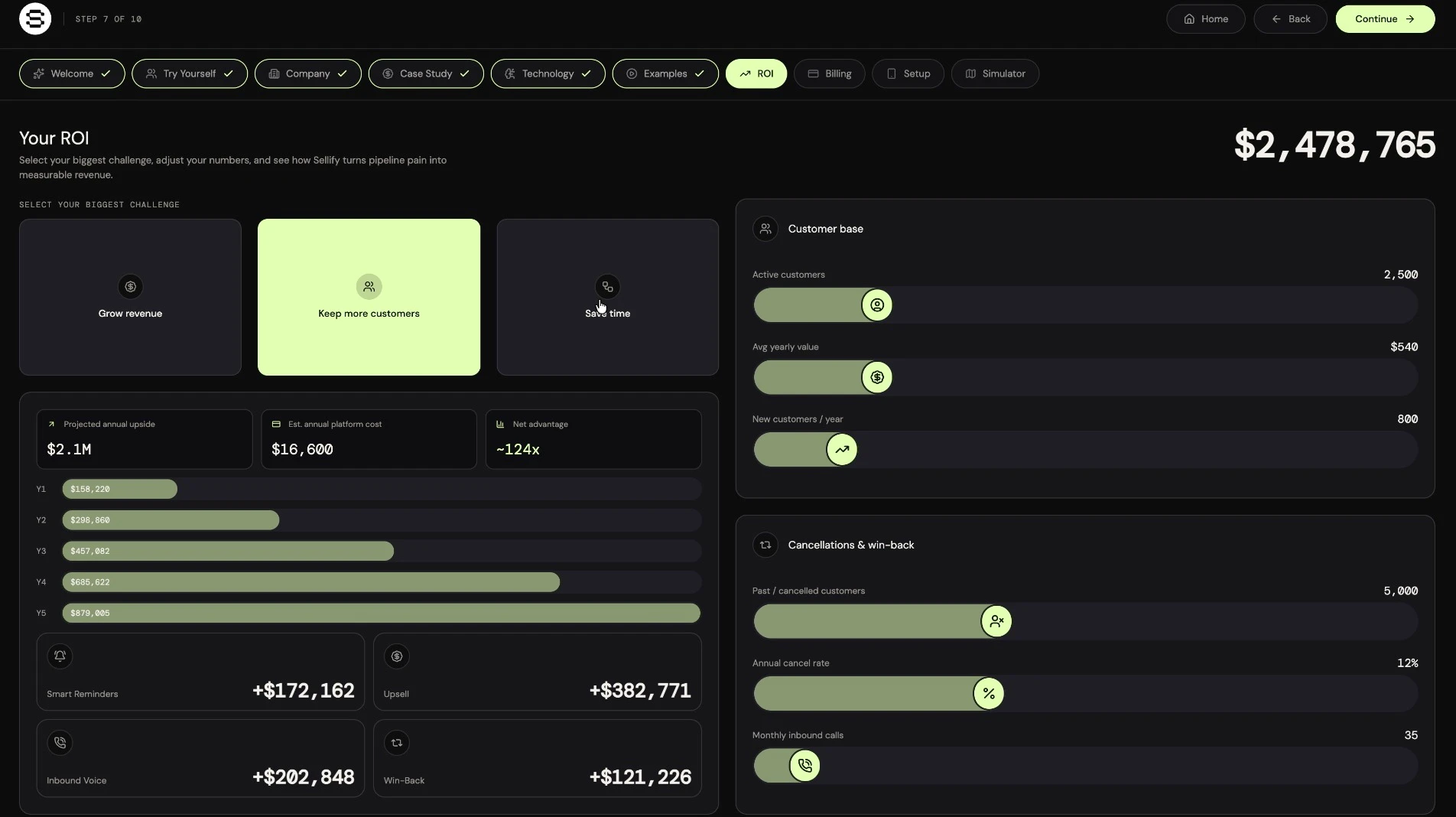
Task: Click the $2,478,765 total figure
Action: (x=1334, y=145)
